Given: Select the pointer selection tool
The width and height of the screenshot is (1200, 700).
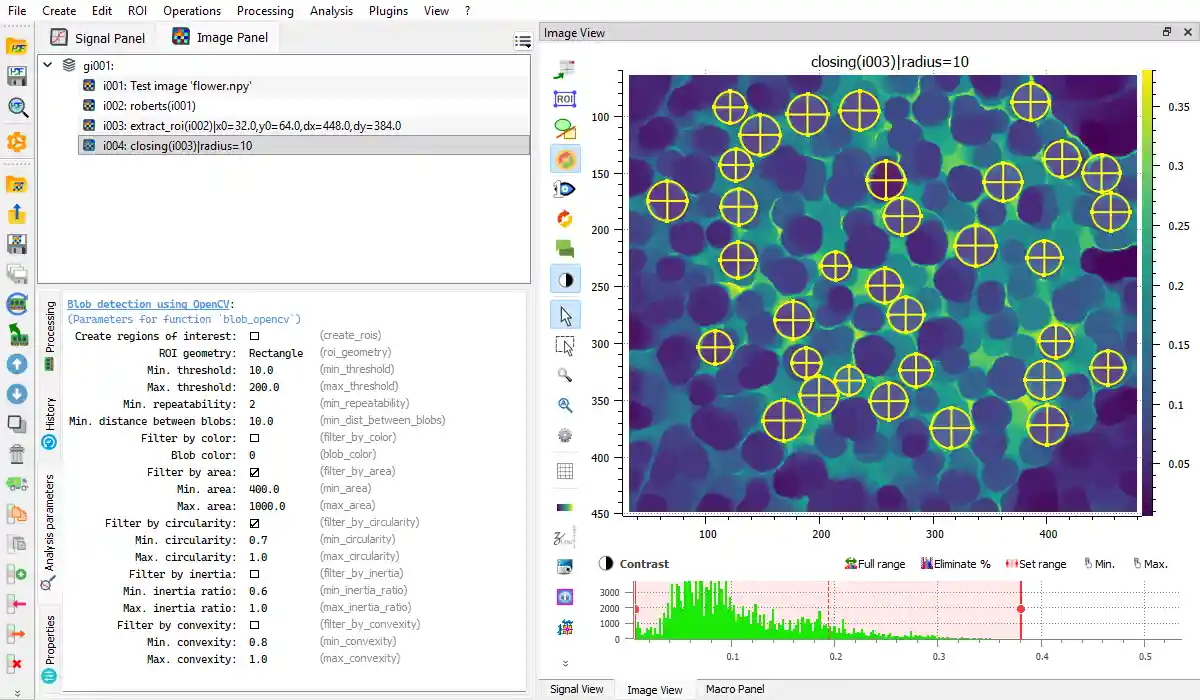Looking at the screenshot, I should coord(565,313).
